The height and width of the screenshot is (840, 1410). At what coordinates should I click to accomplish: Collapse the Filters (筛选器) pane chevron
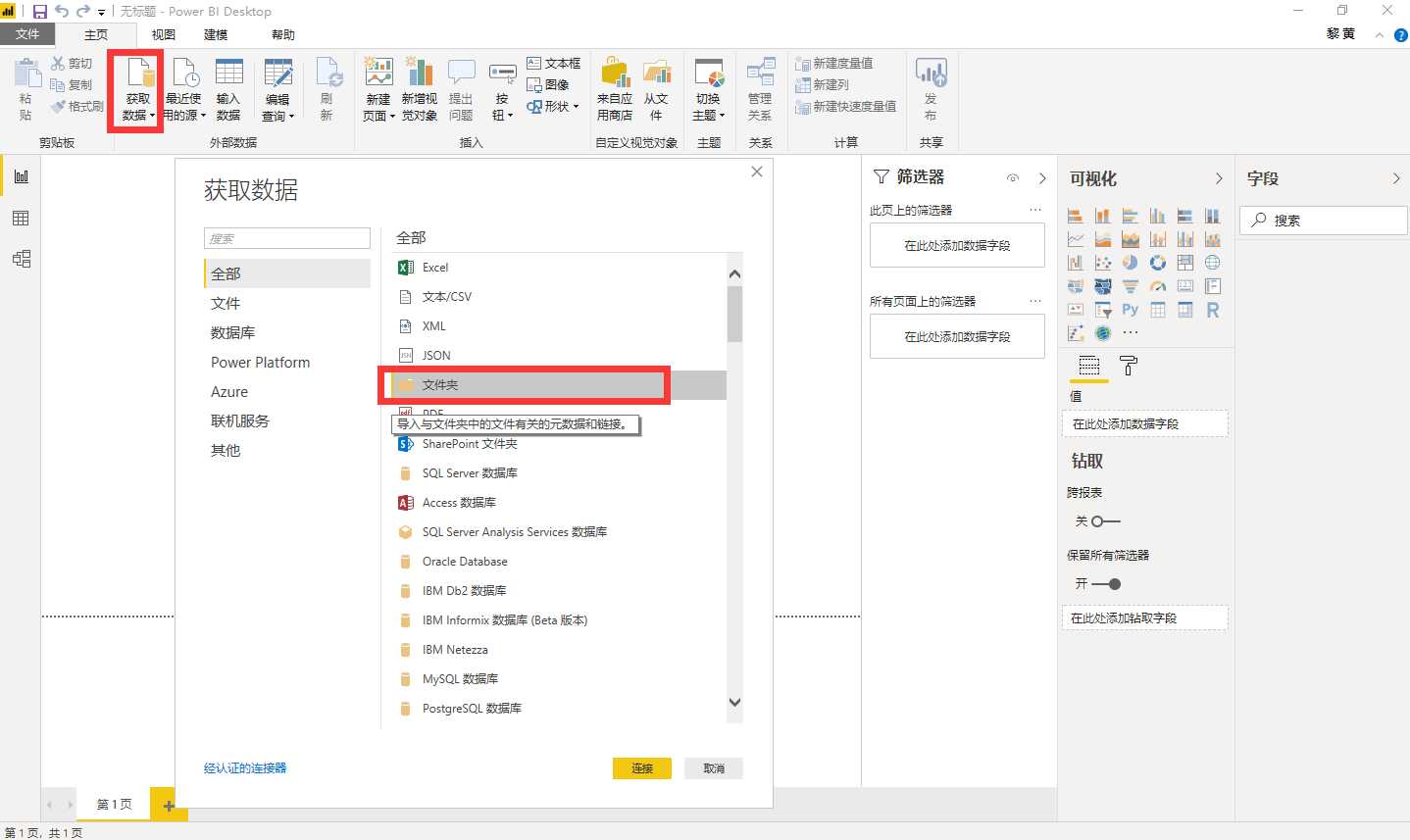point(1042,177)
